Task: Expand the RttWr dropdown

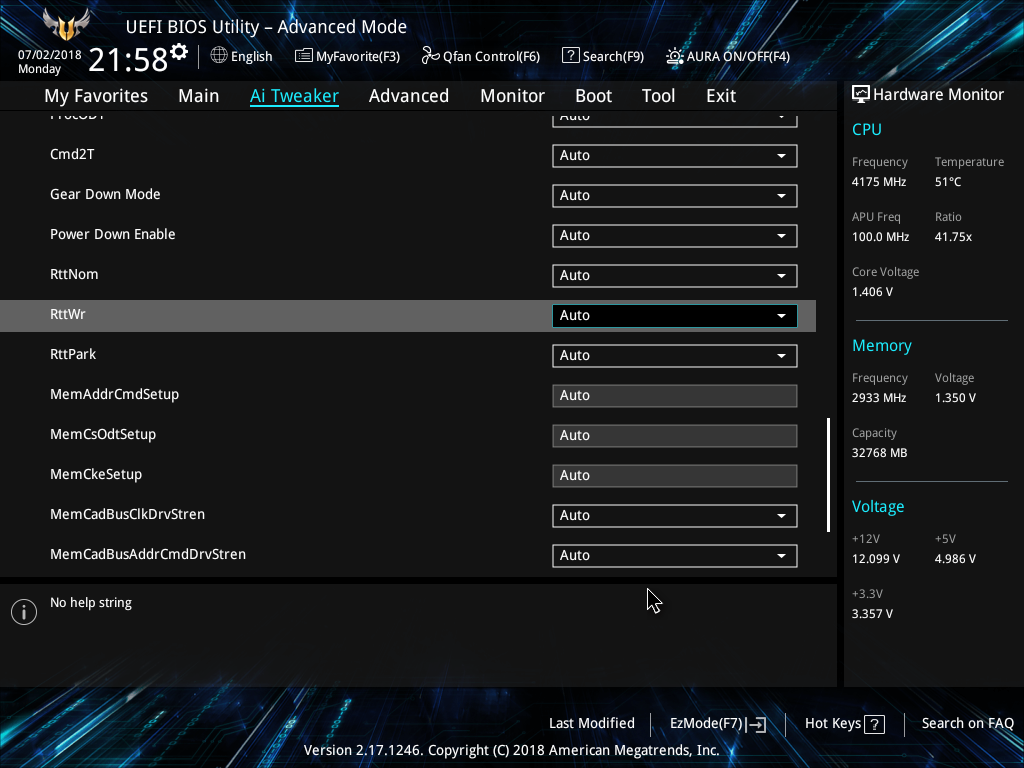Action: tap(675, 315)
